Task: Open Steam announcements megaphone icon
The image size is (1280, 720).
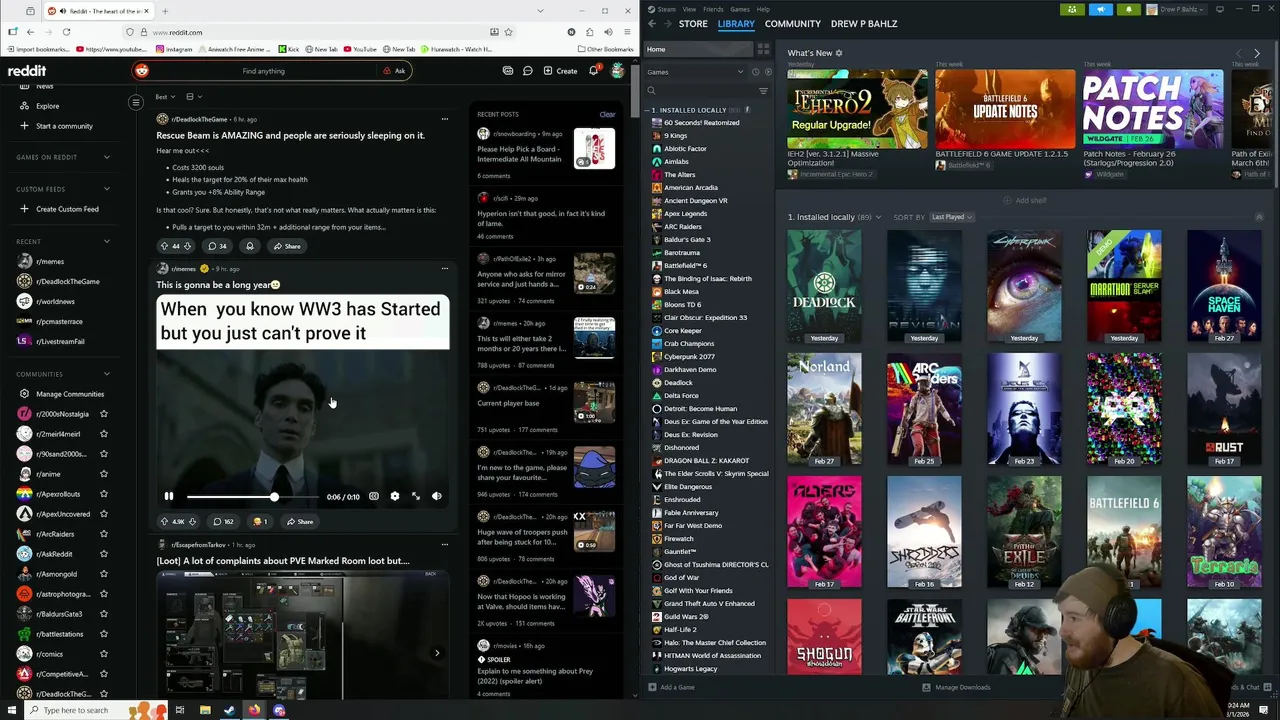Action: (x=1100, y=9)
